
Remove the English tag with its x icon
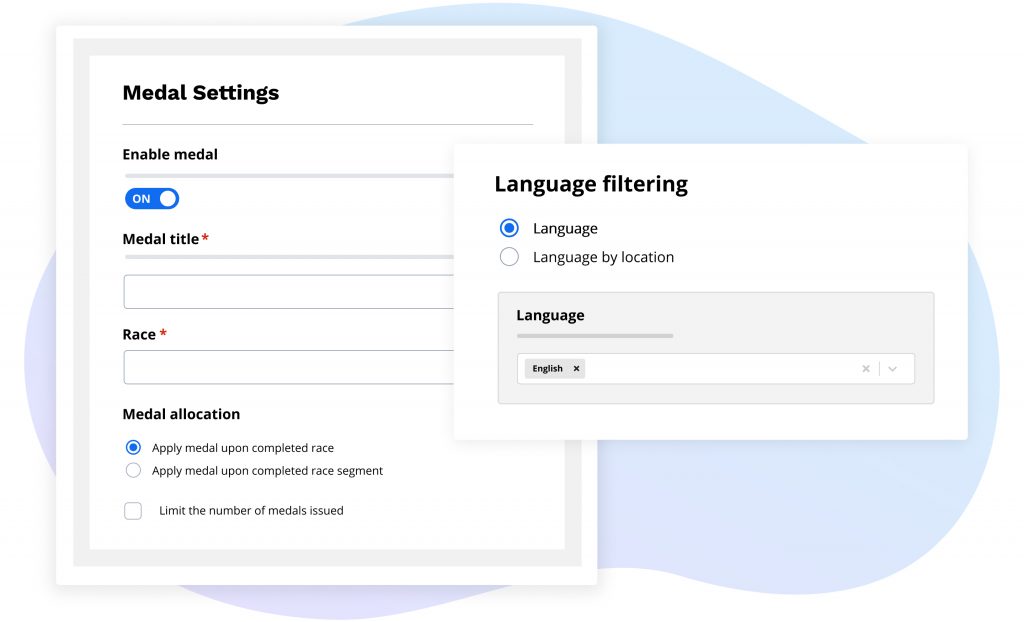point(576,369)
